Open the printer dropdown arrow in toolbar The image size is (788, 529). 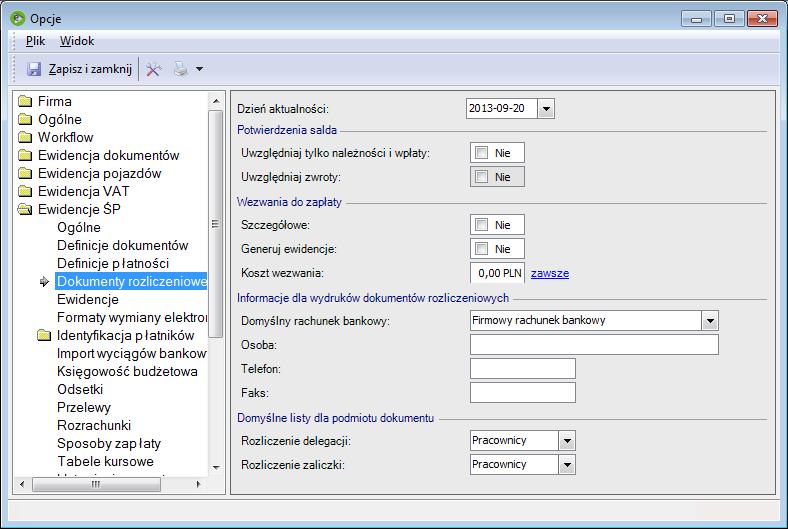pos(200,69)
